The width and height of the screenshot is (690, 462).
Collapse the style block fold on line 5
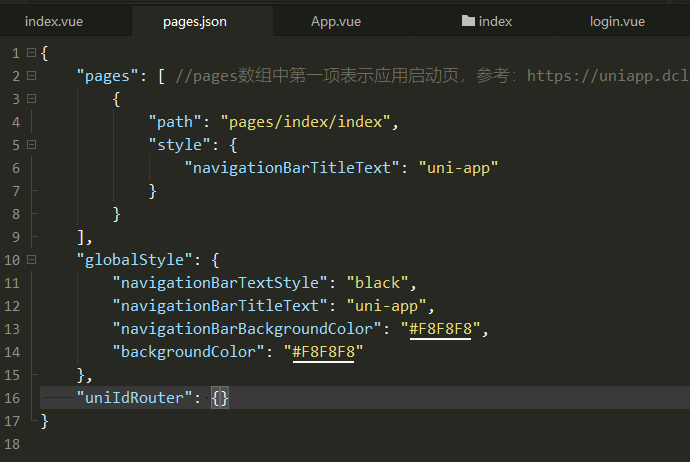pyautogui.click(x=31, y=145)
